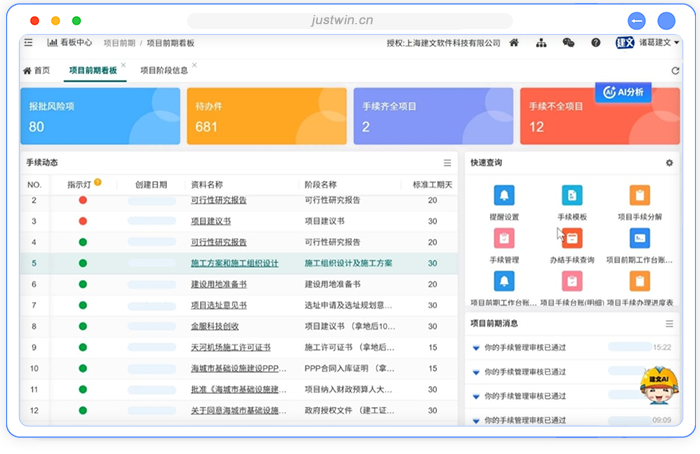
Task: Open the 快速查询 settings gear
Action: [669, 163]
